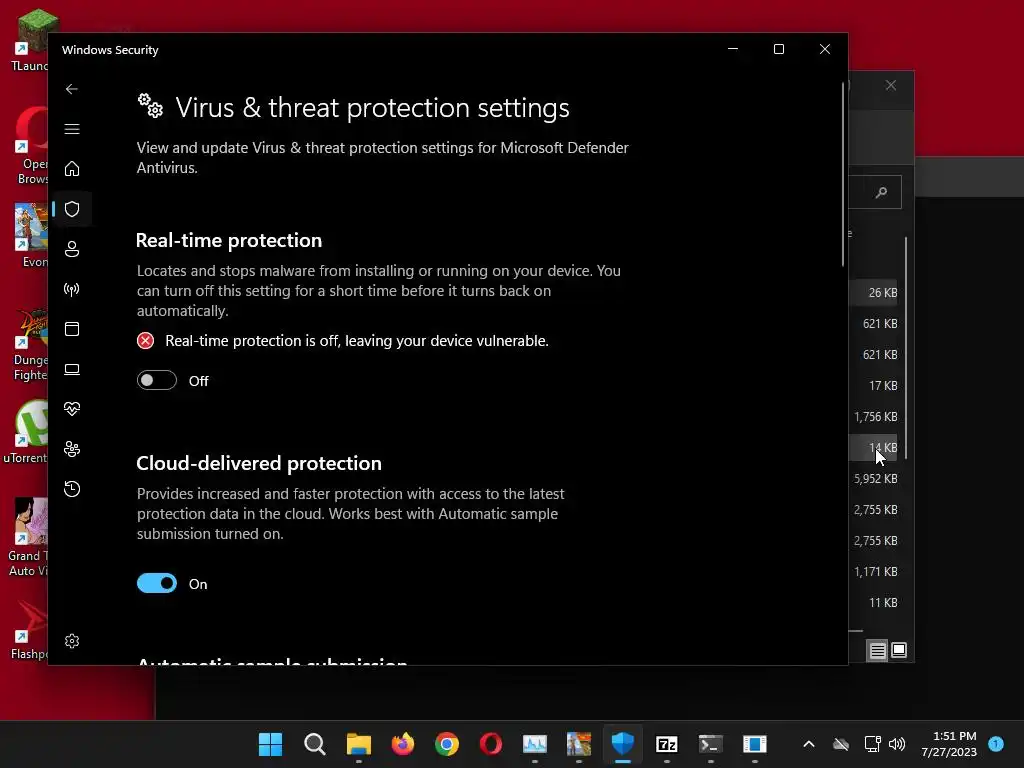This screenshot has width=1024, height=768.
Task: Open the Windows Start menu
Action: (270, 744)
